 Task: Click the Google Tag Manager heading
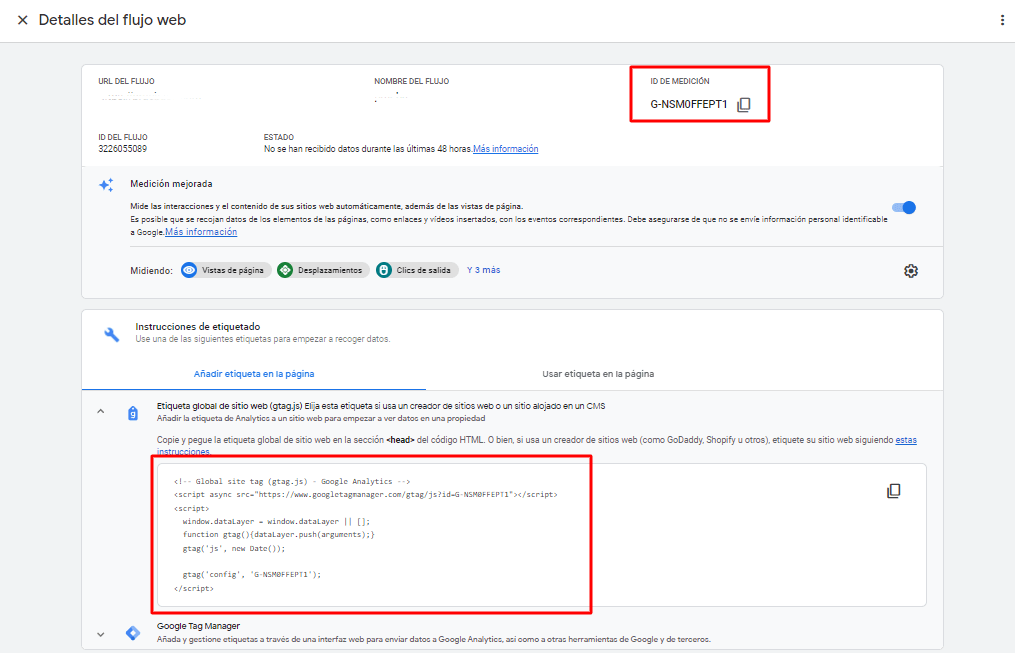[x=198, y=626]
